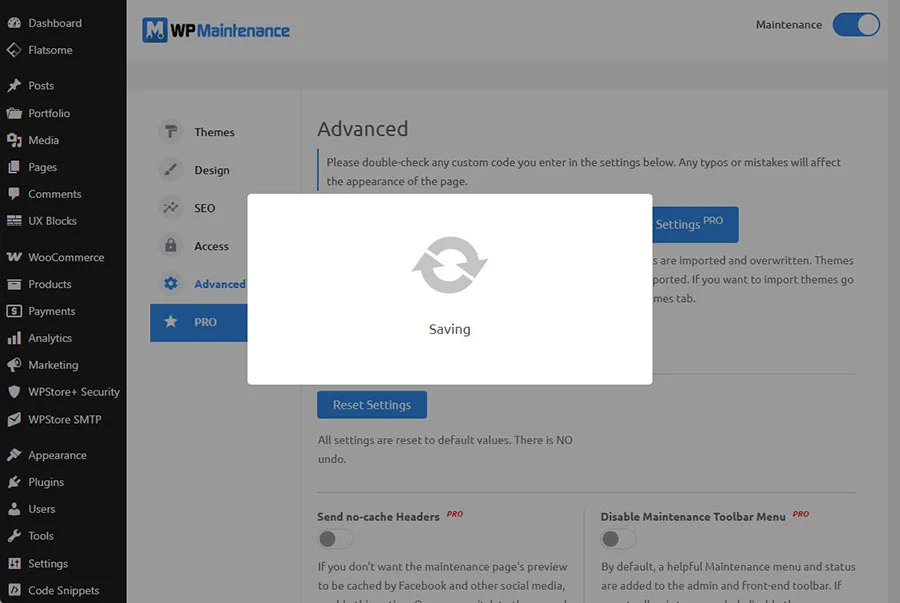Image resolution: width=900 pixels, height=603 pixels.
Task: Open the PRO tab
Action: point(199,322)
